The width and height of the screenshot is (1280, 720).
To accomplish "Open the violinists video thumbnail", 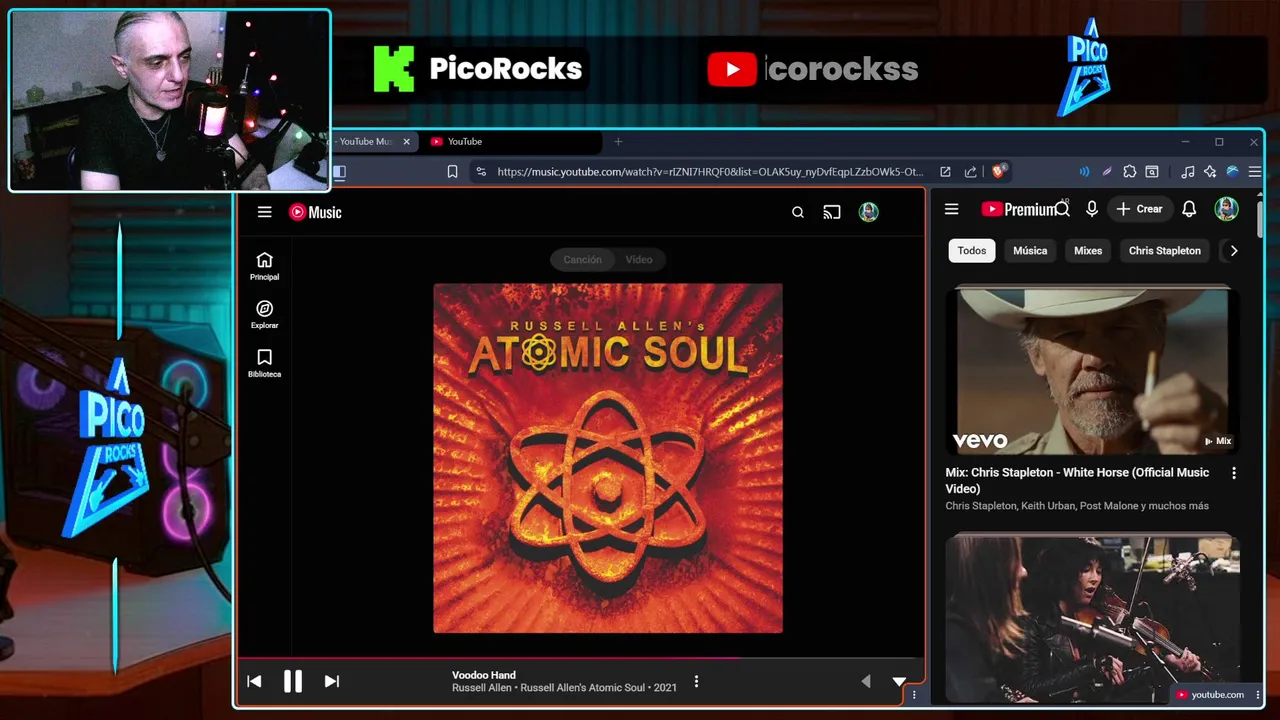I will coord(1092,618).
